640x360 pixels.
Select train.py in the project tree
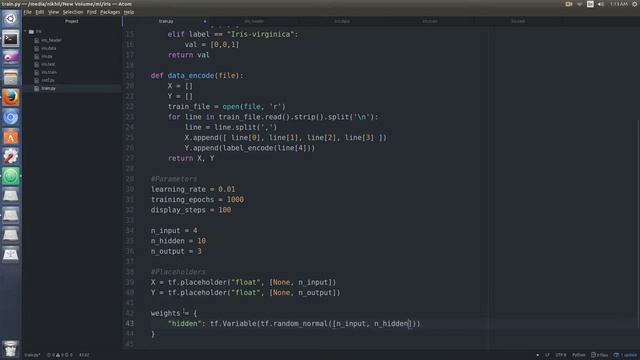coord(48,88)
